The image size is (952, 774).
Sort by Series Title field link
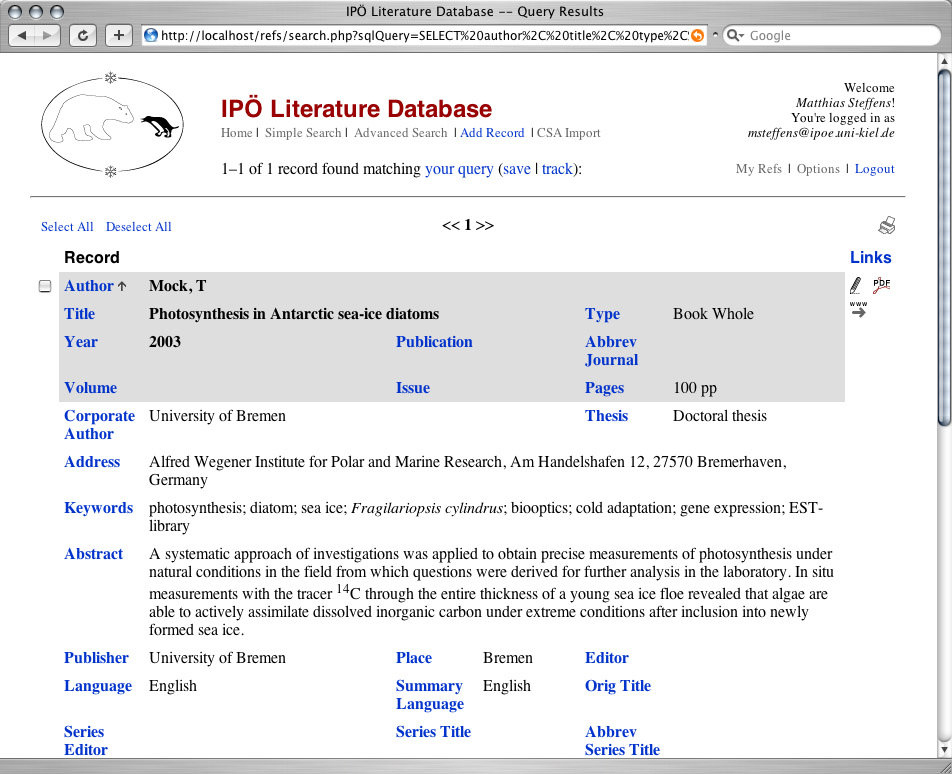click(434, 732)
